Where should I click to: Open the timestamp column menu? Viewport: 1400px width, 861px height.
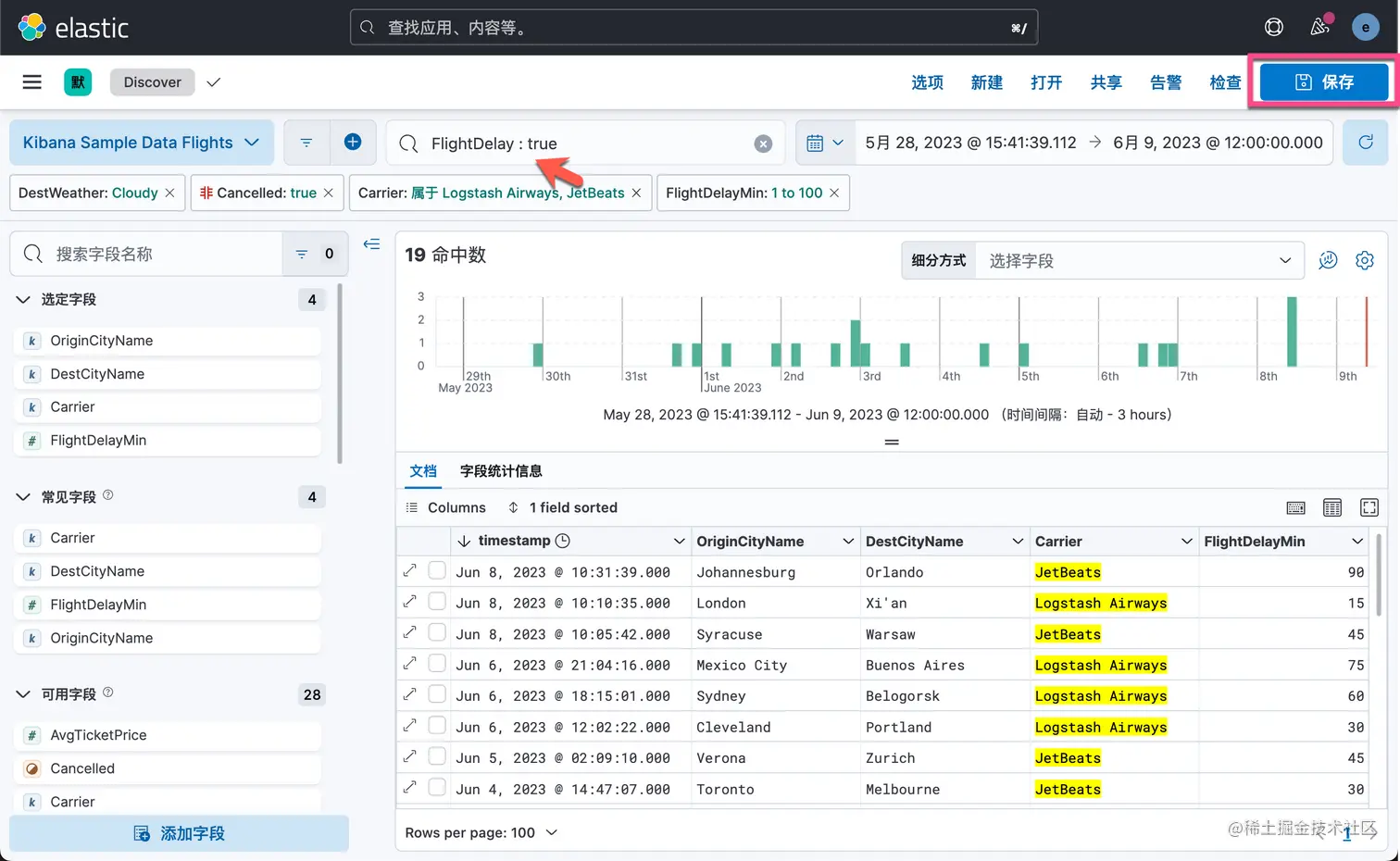click(679, 541)
